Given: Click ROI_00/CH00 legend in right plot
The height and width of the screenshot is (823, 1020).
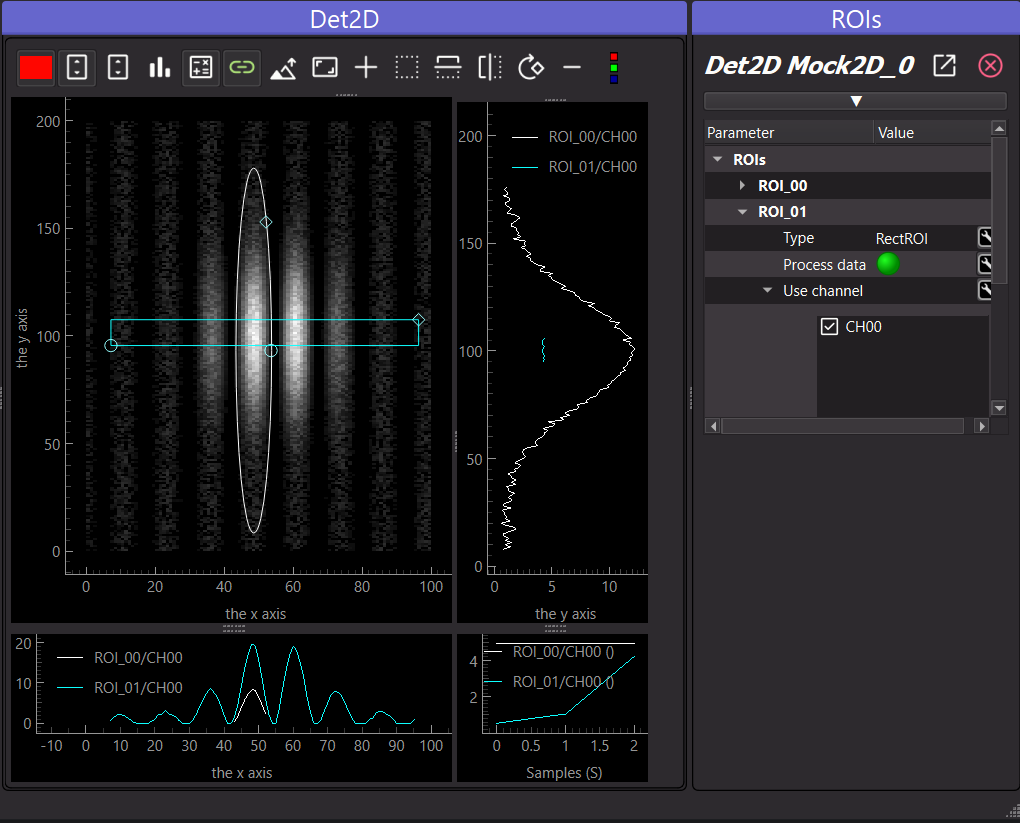Looking at the screenshot, I should click(x=592, y=137).
